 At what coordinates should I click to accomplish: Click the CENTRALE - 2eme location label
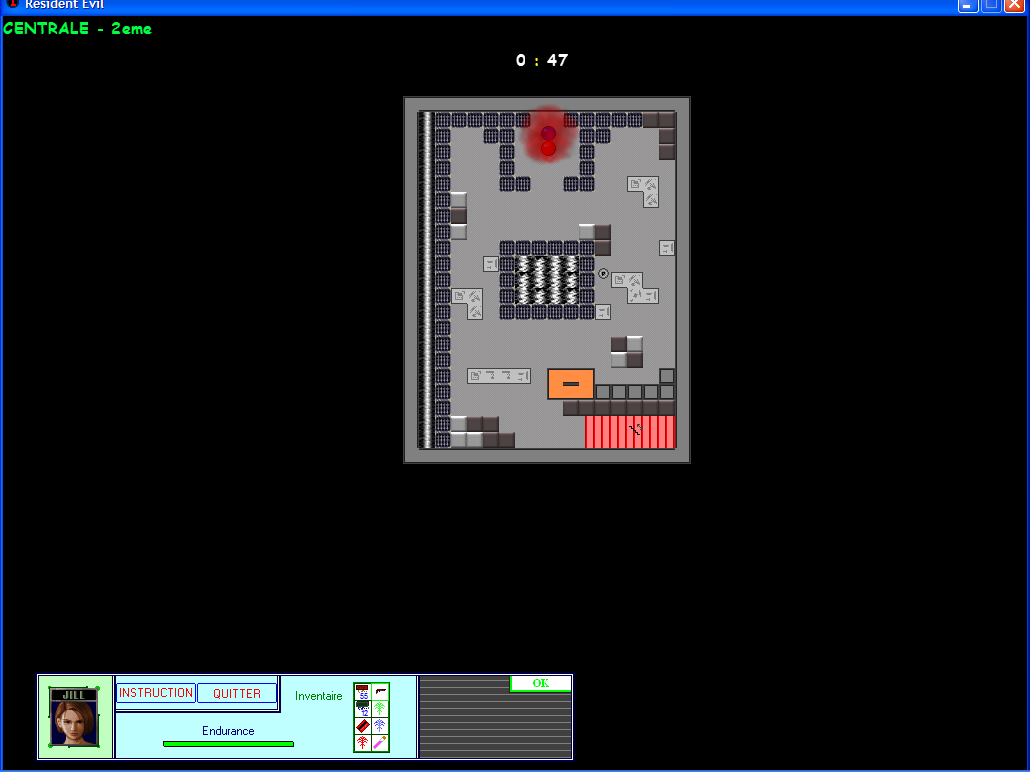pyautogui.click(x=78, y=28)
